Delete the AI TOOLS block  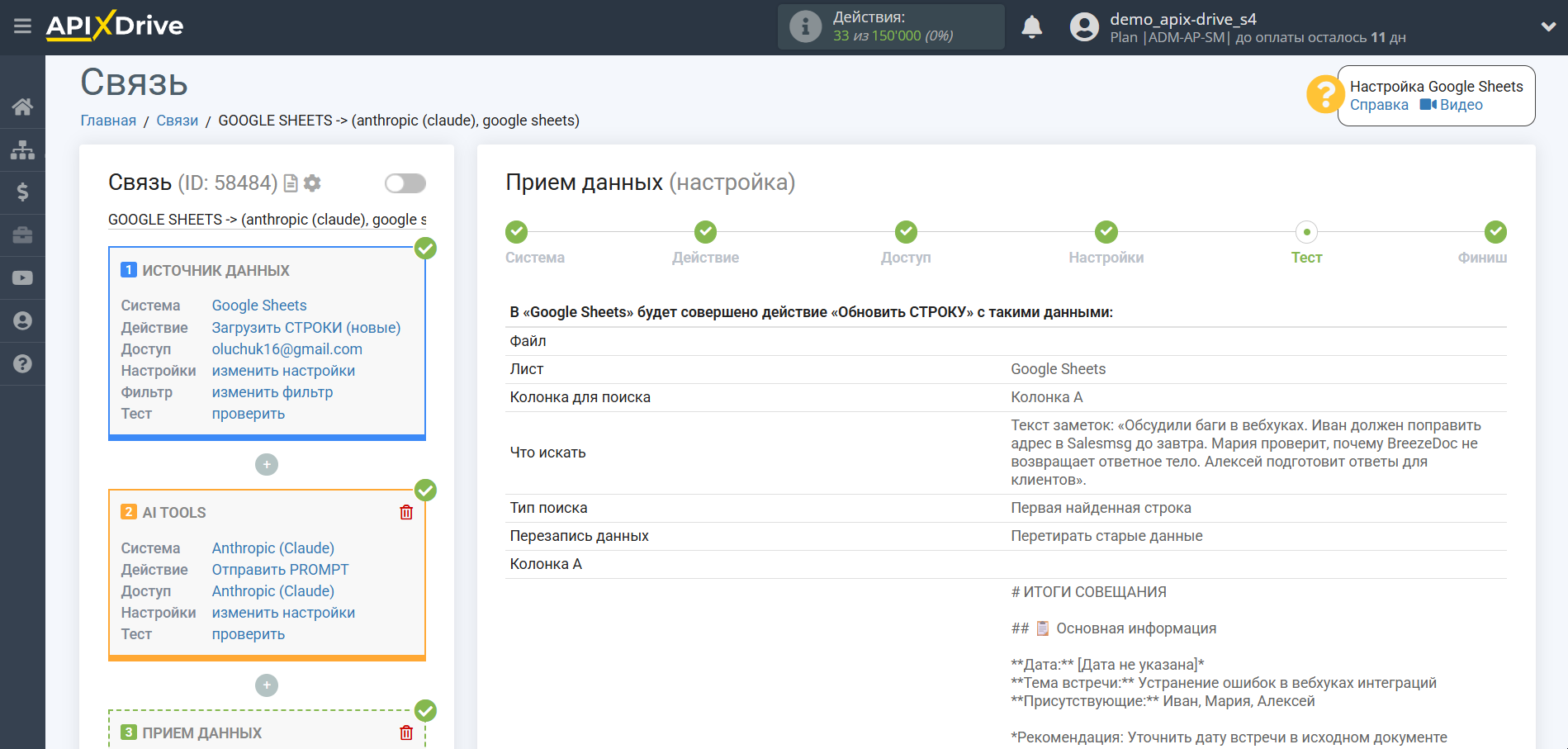pyautogui.click(x=406, y=513)
